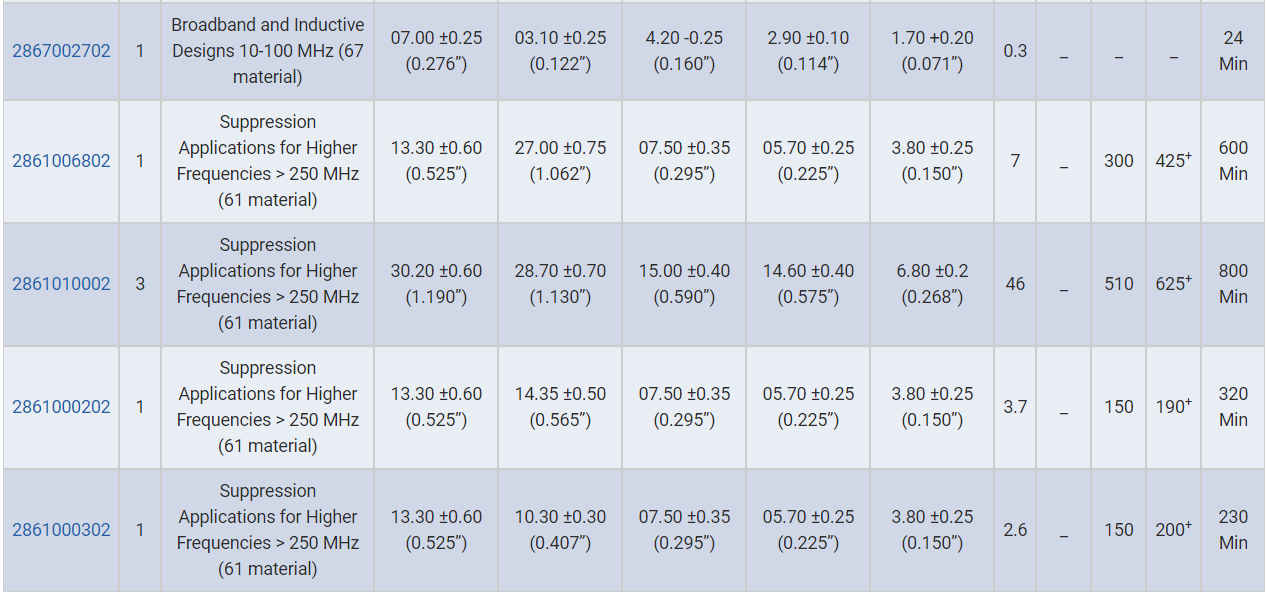Open part number 2867002702 link
Viewport: 1266px width, 592px height.
[61, 51]
